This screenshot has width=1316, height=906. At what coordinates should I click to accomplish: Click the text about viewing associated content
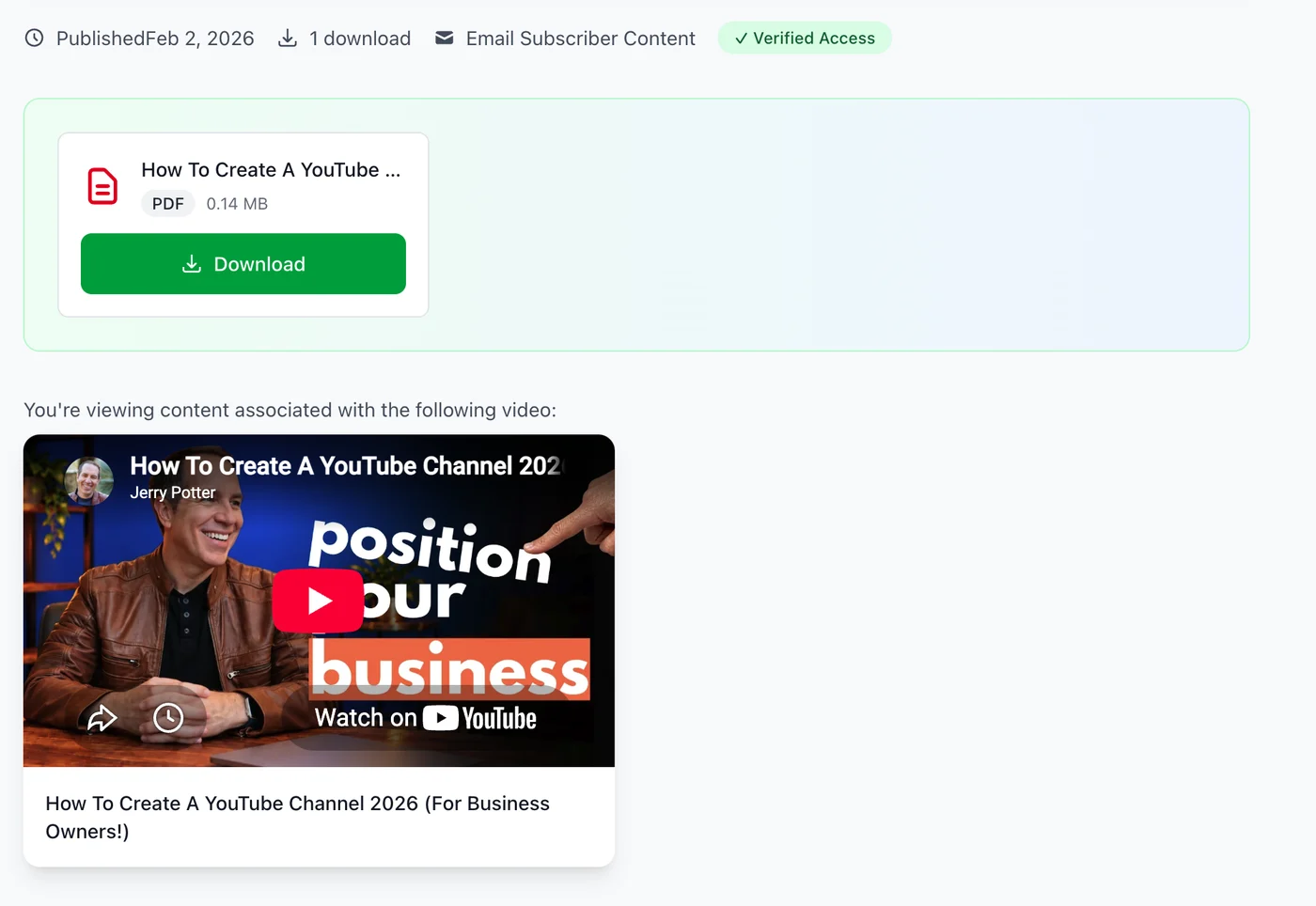[x=290, y=410]
